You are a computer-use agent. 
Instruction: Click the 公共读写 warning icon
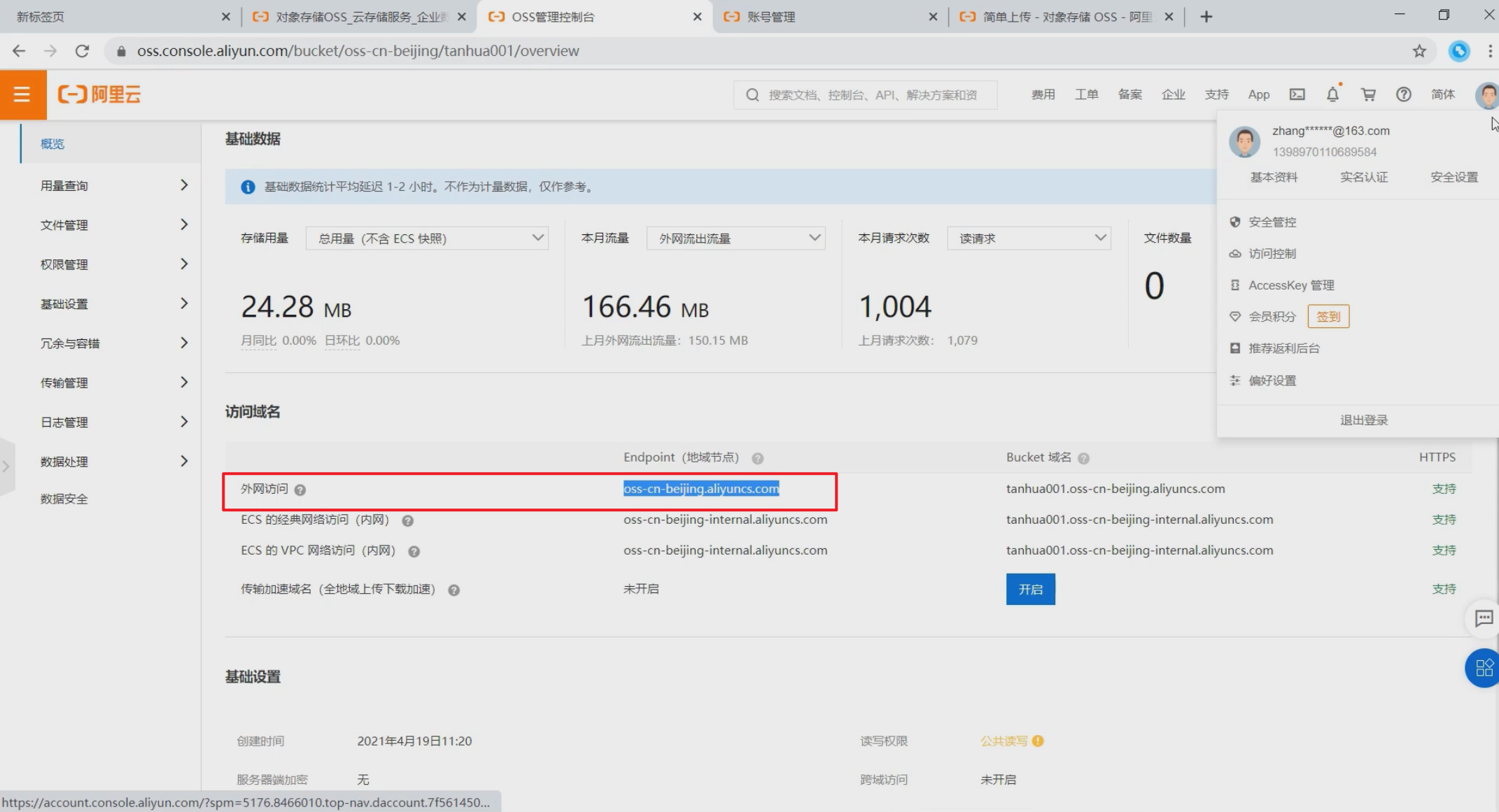(1038, 741)
